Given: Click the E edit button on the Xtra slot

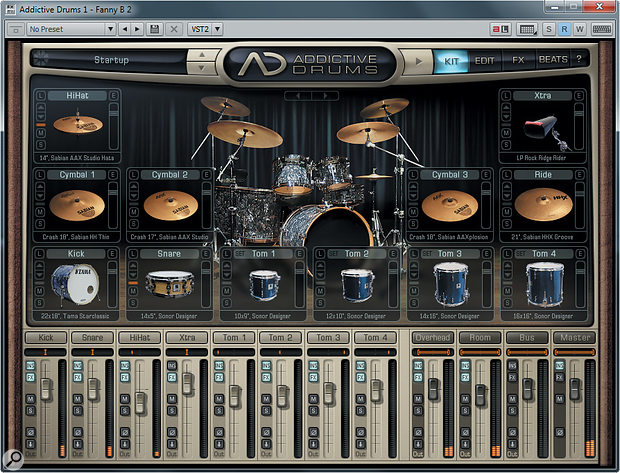Looking at the screenshot, I should (x=578, y=96).
